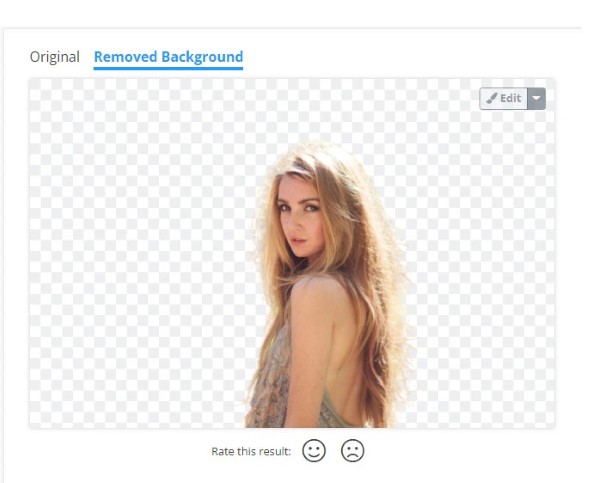
Task: Click the "Rate this result:" label
Action: coord(251,451)
